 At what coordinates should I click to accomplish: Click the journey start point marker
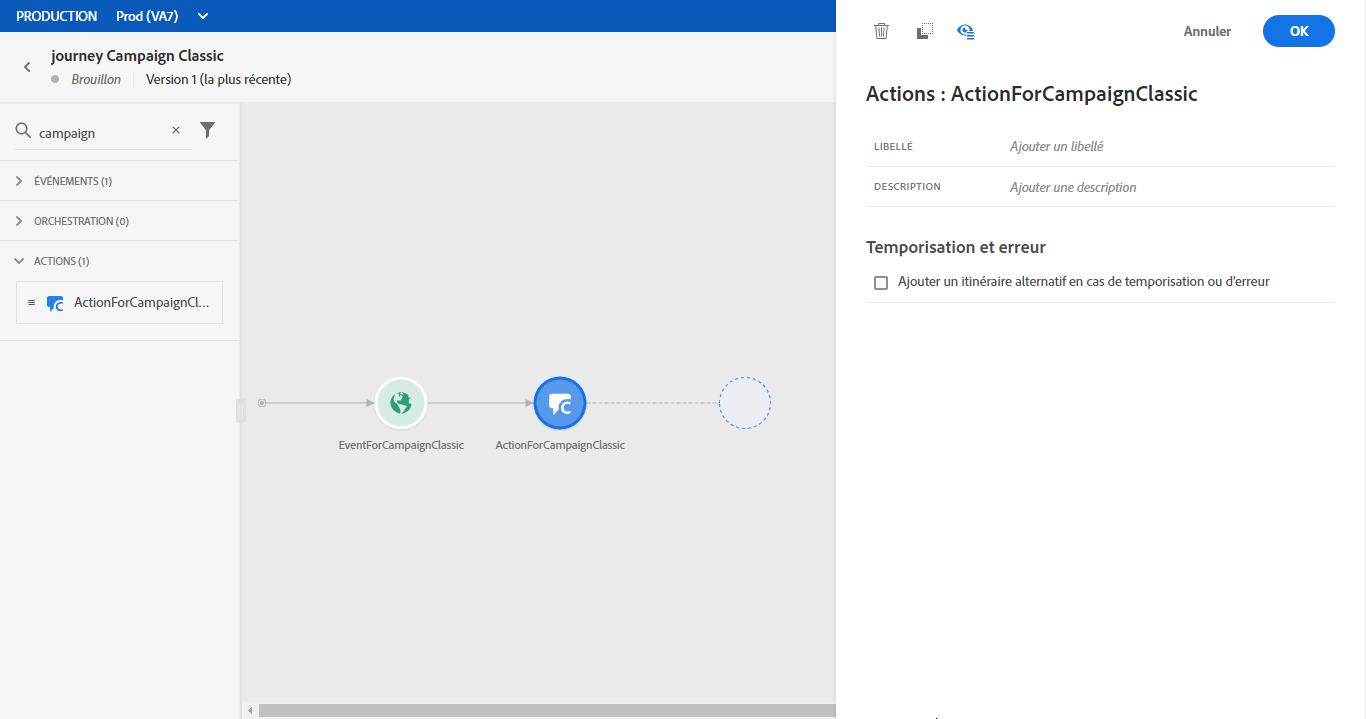pos(262,403)
